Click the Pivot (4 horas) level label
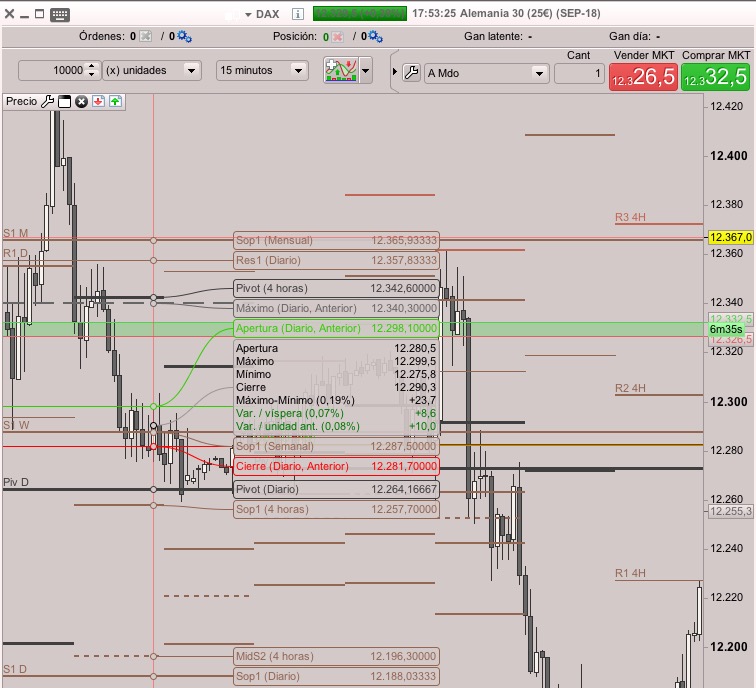 pos(336,288)
